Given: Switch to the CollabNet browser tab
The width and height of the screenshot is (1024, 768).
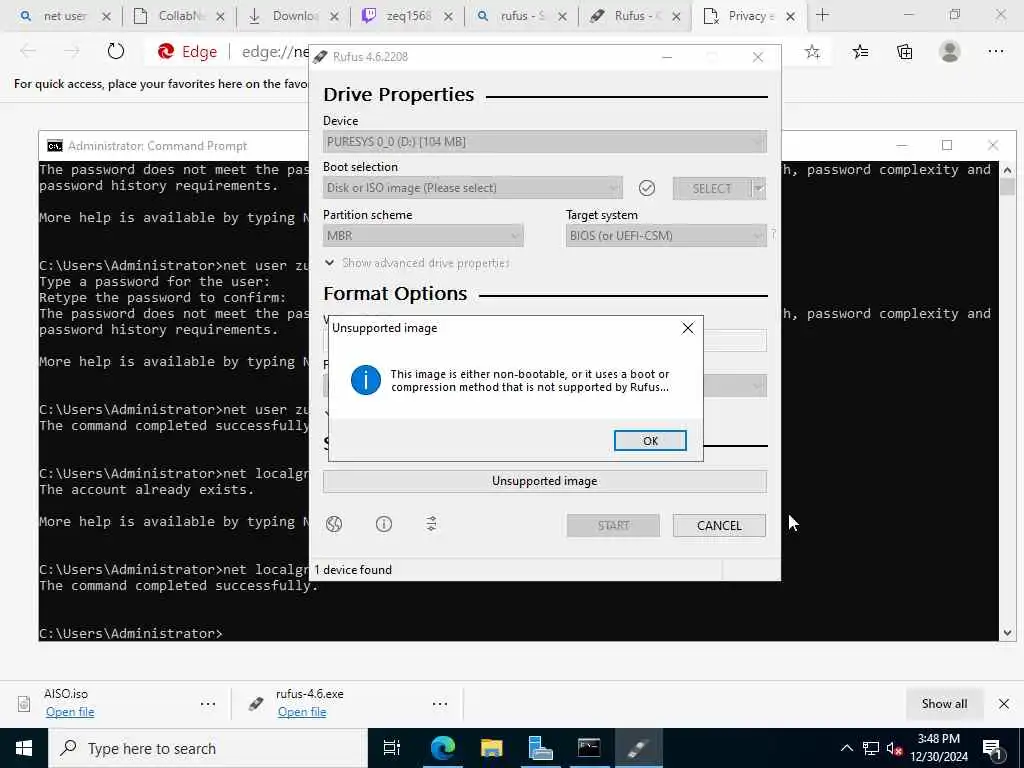Looking at the screenshot, I should [179, 16].
